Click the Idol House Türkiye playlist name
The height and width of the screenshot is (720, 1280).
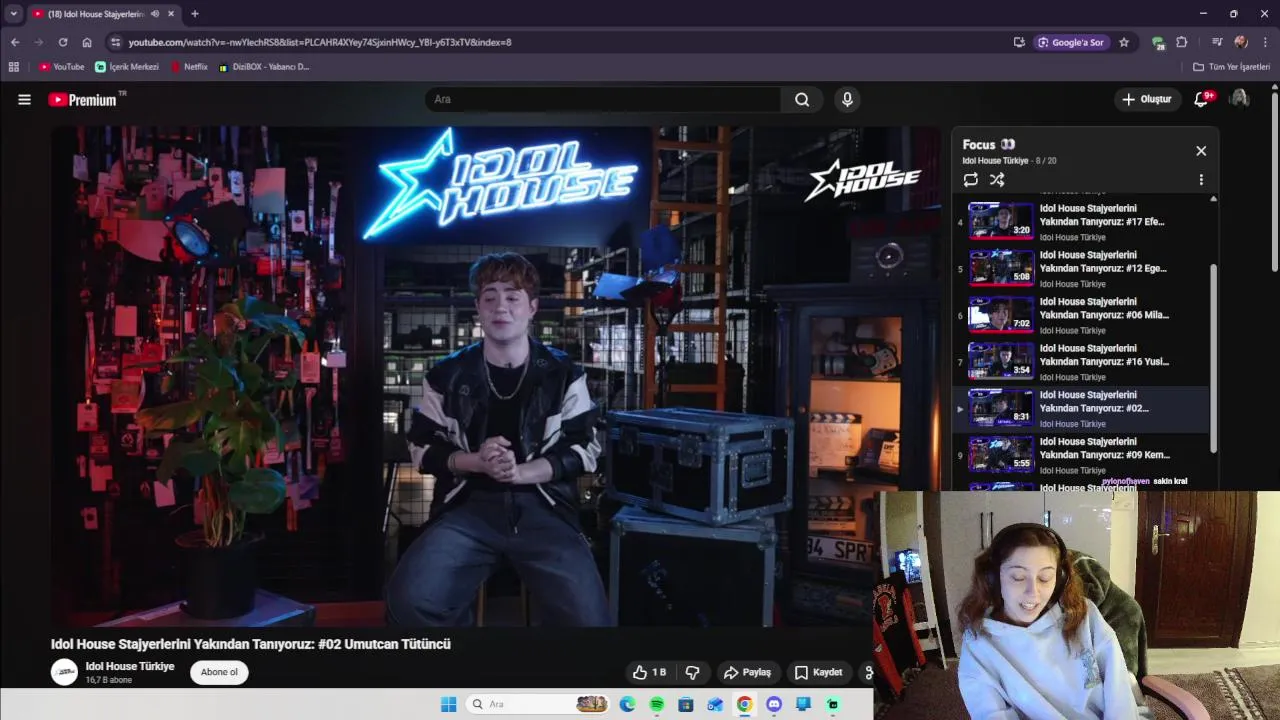point(995,161)
